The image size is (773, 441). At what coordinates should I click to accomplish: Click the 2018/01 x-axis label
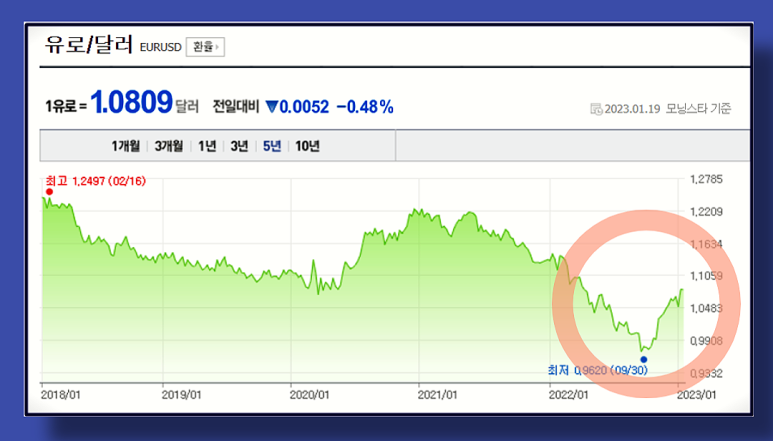click(61, 395)
